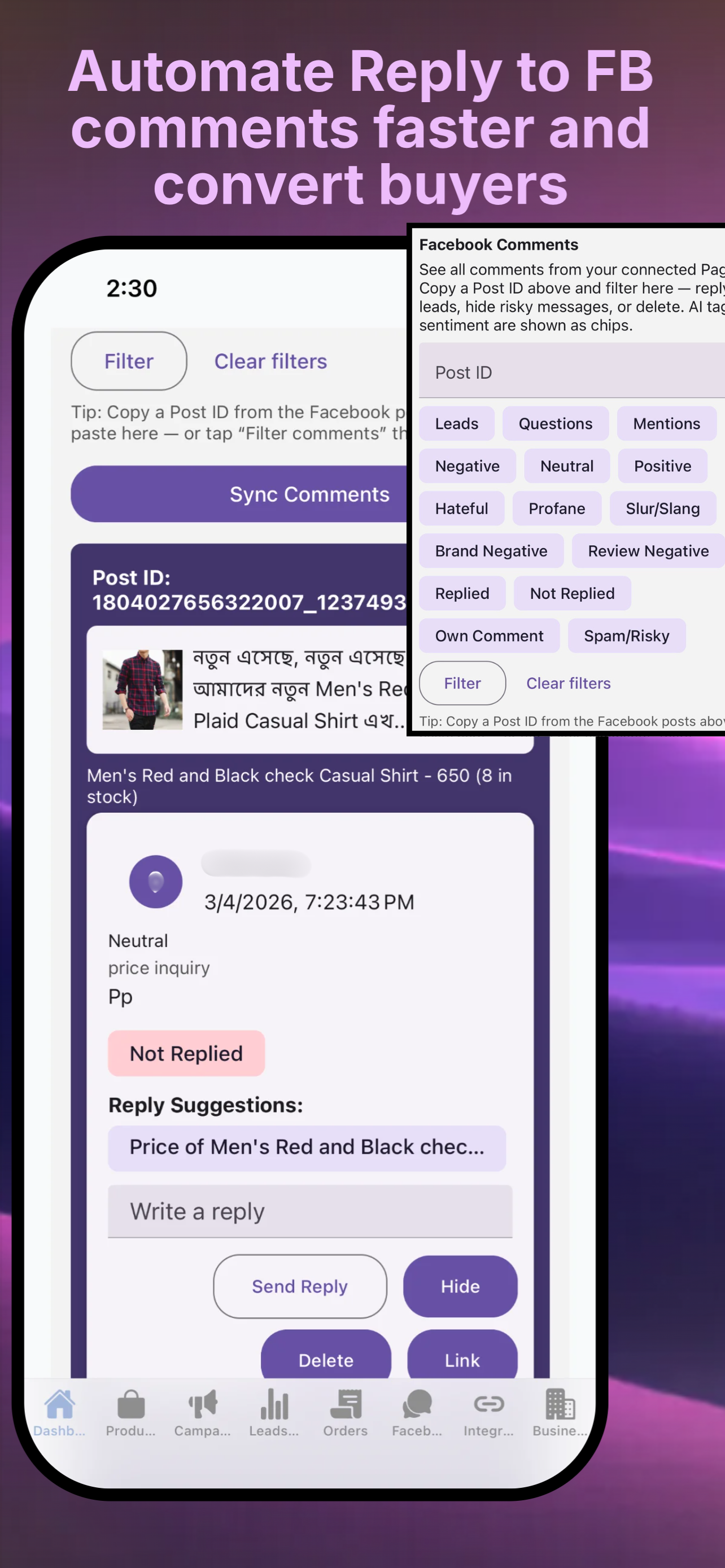Open the Products tab bag icon

coord(131,1404)
